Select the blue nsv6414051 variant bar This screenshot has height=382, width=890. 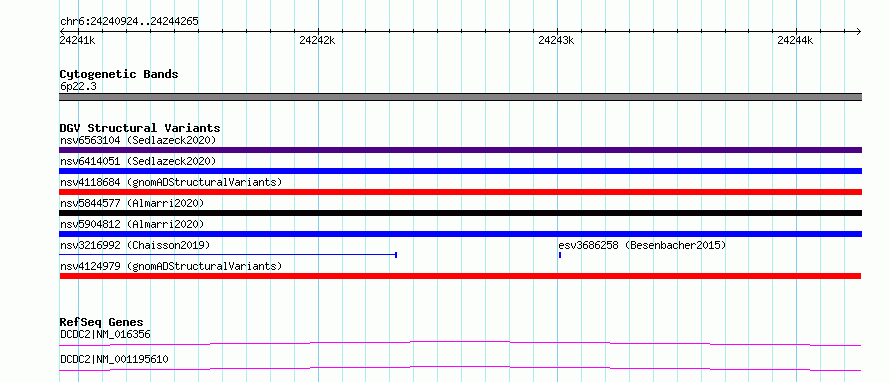[461, 171]
